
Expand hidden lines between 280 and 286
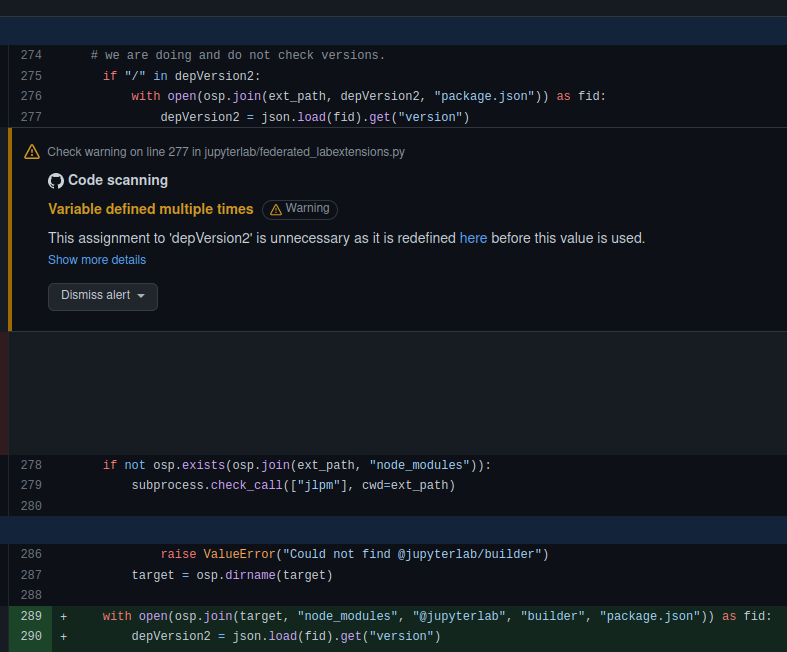click(x=394, y=530)
